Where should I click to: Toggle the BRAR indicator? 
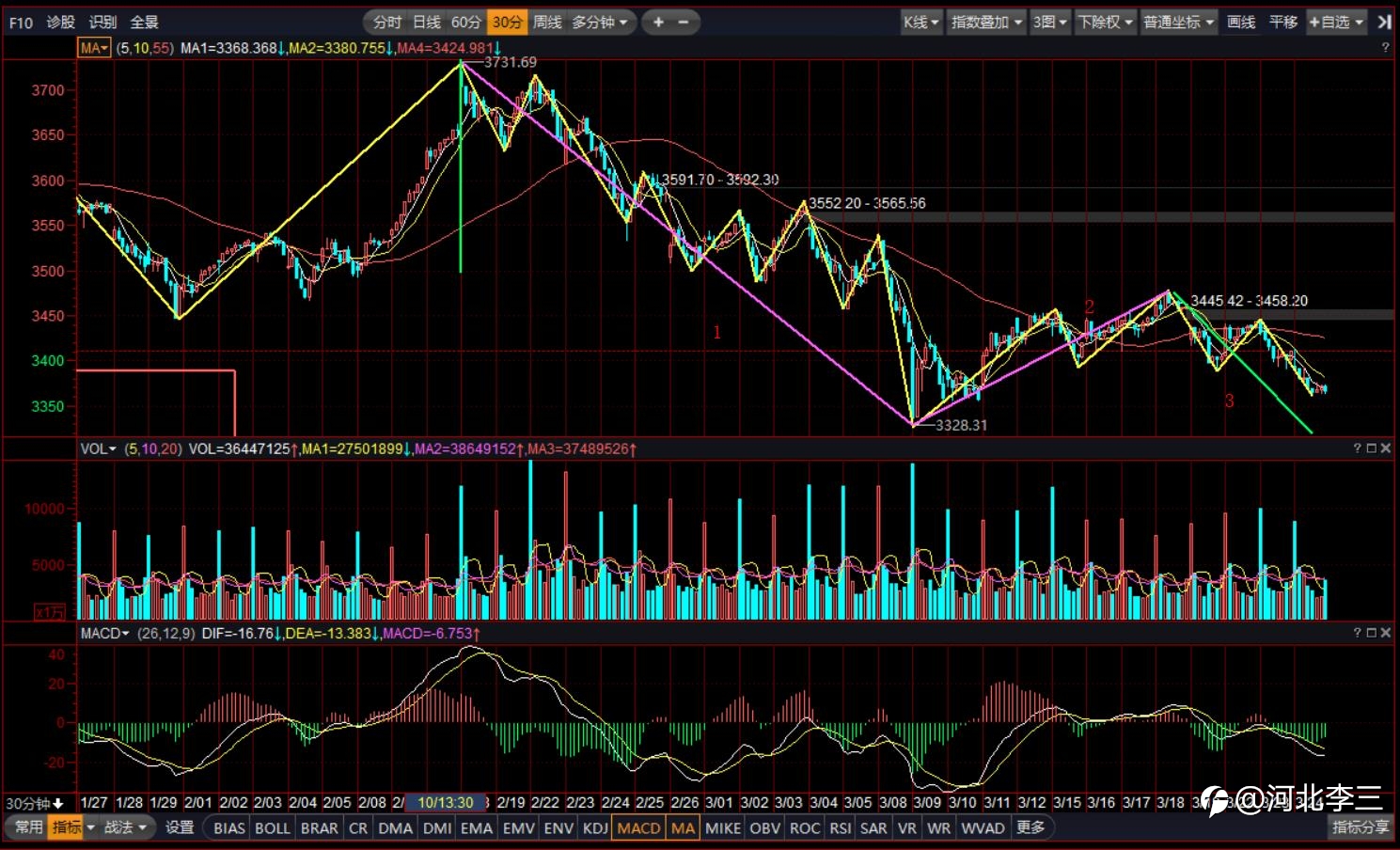[x=320, y=827]
